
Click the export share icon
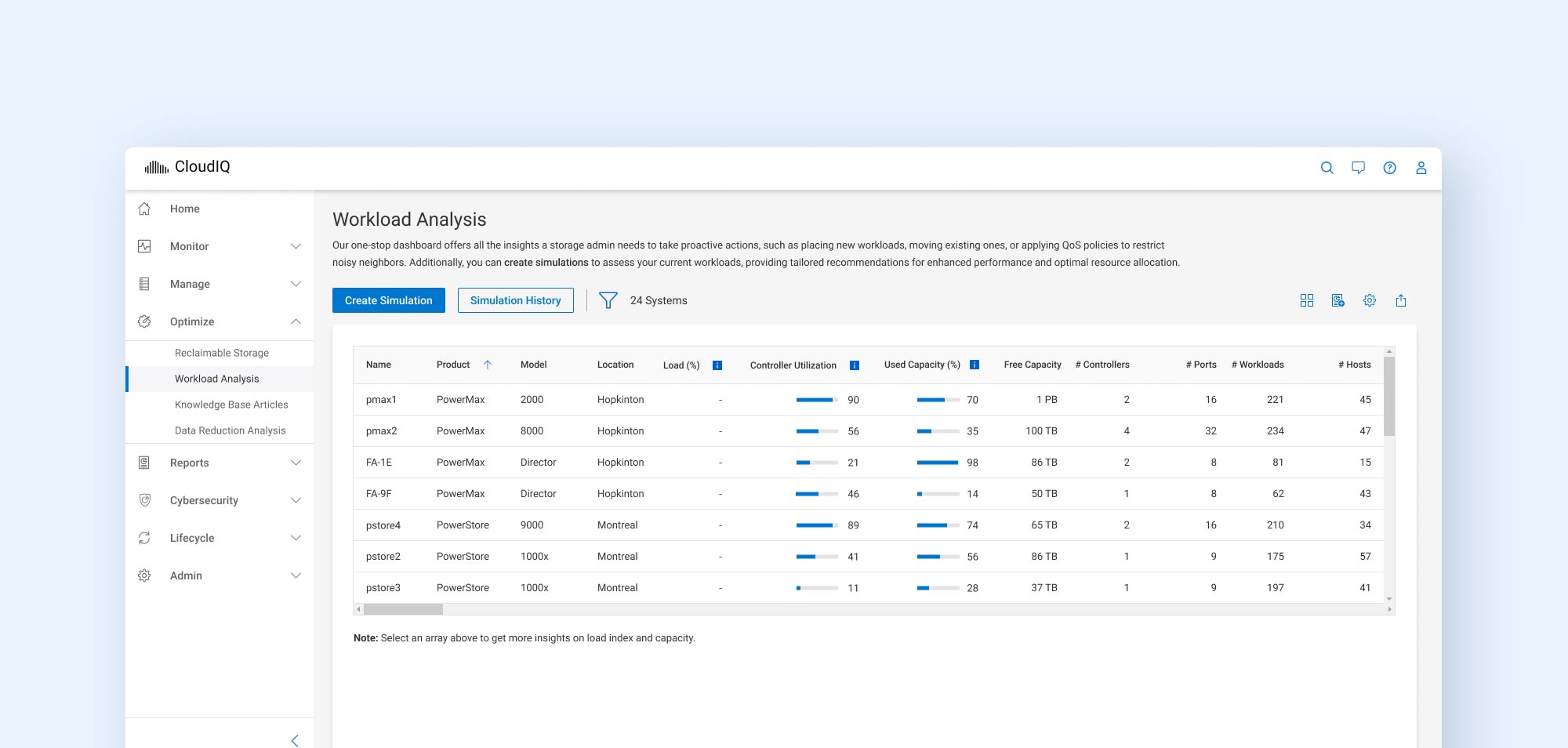pyautogui.click(x=1400, y=300)
